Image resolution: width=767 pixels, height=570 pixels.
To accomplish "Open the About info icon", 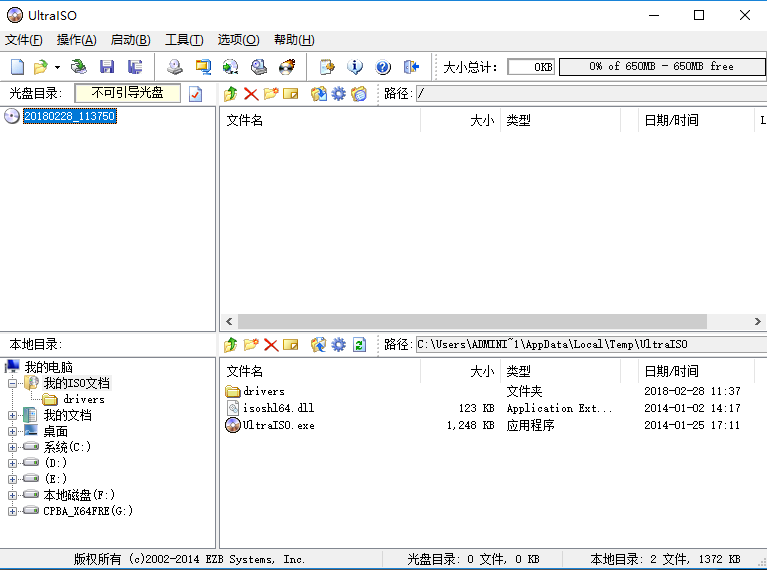I will click(354, 67).
